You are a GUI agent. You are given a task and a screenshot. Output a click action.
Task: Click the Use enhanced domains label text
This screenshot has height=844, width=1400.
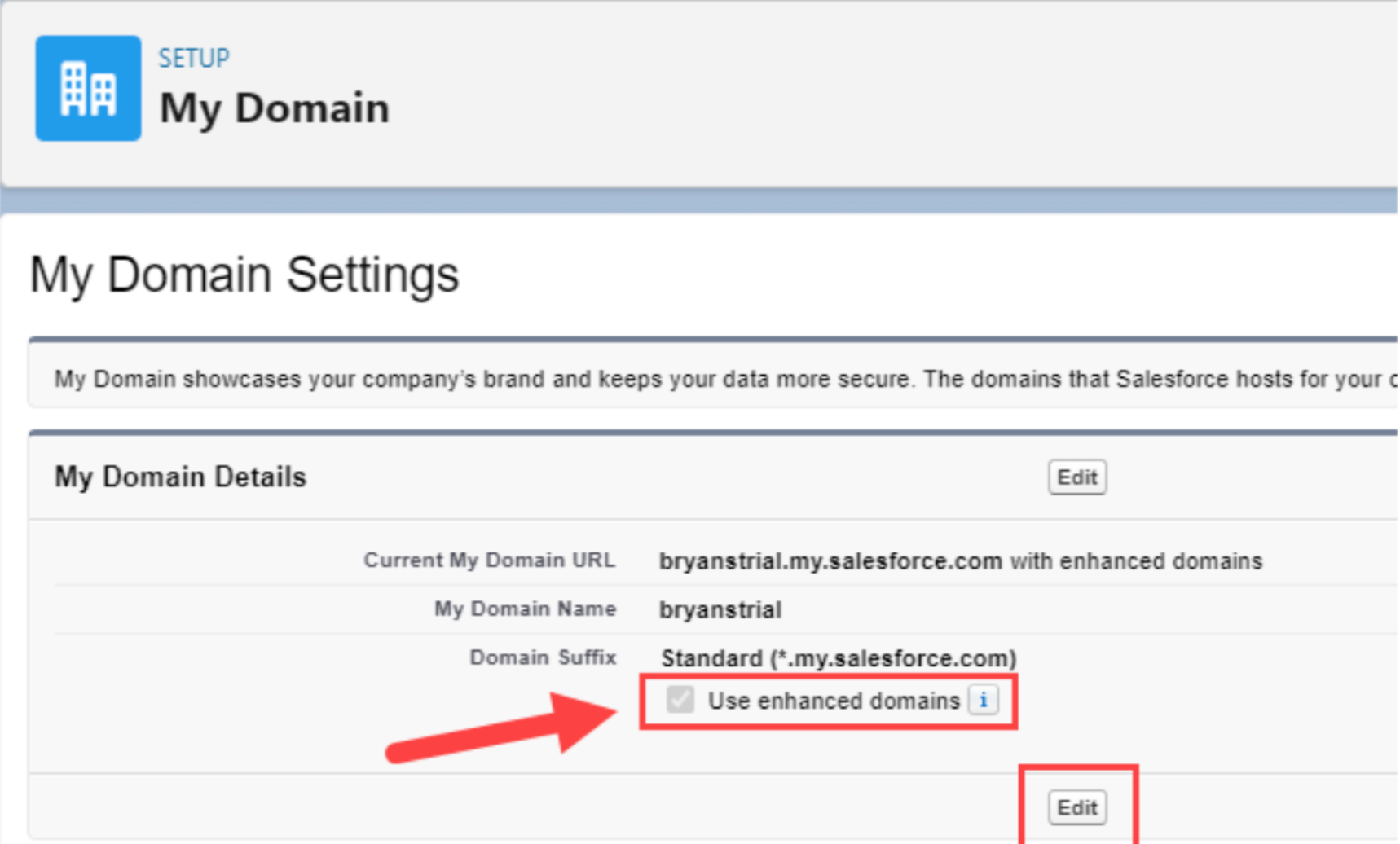pos(834,701)
